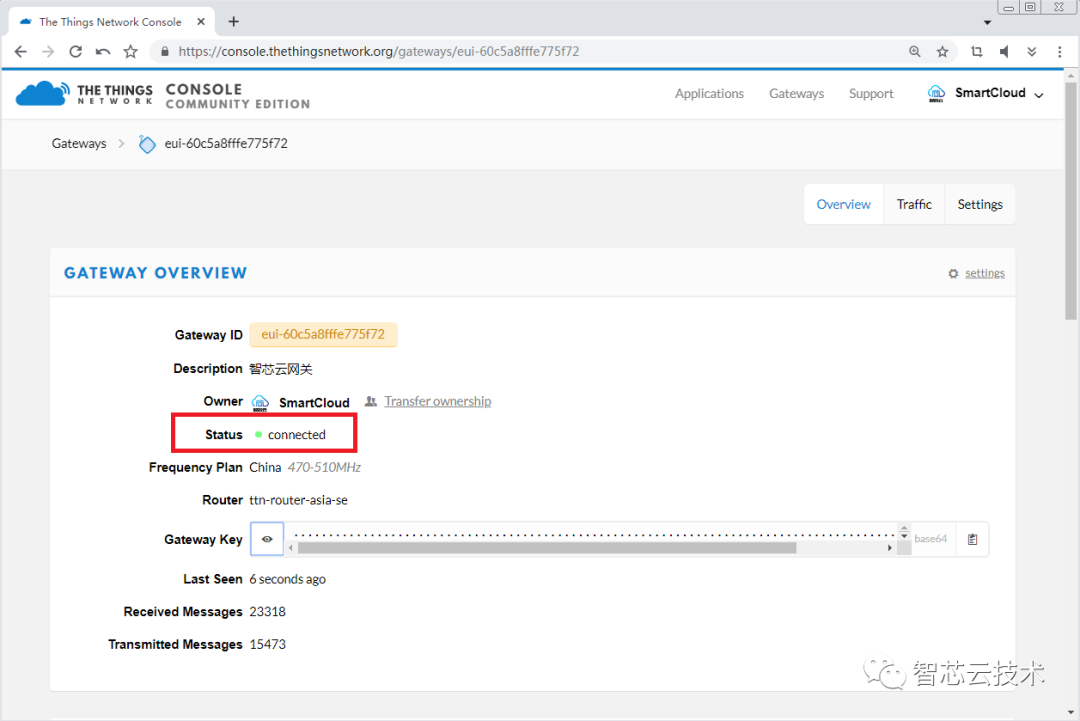Image resolution: width=1080 pixels, height=721 pixels.
Task: Open Gateways in top navigation
Action: tap(796, 94)
